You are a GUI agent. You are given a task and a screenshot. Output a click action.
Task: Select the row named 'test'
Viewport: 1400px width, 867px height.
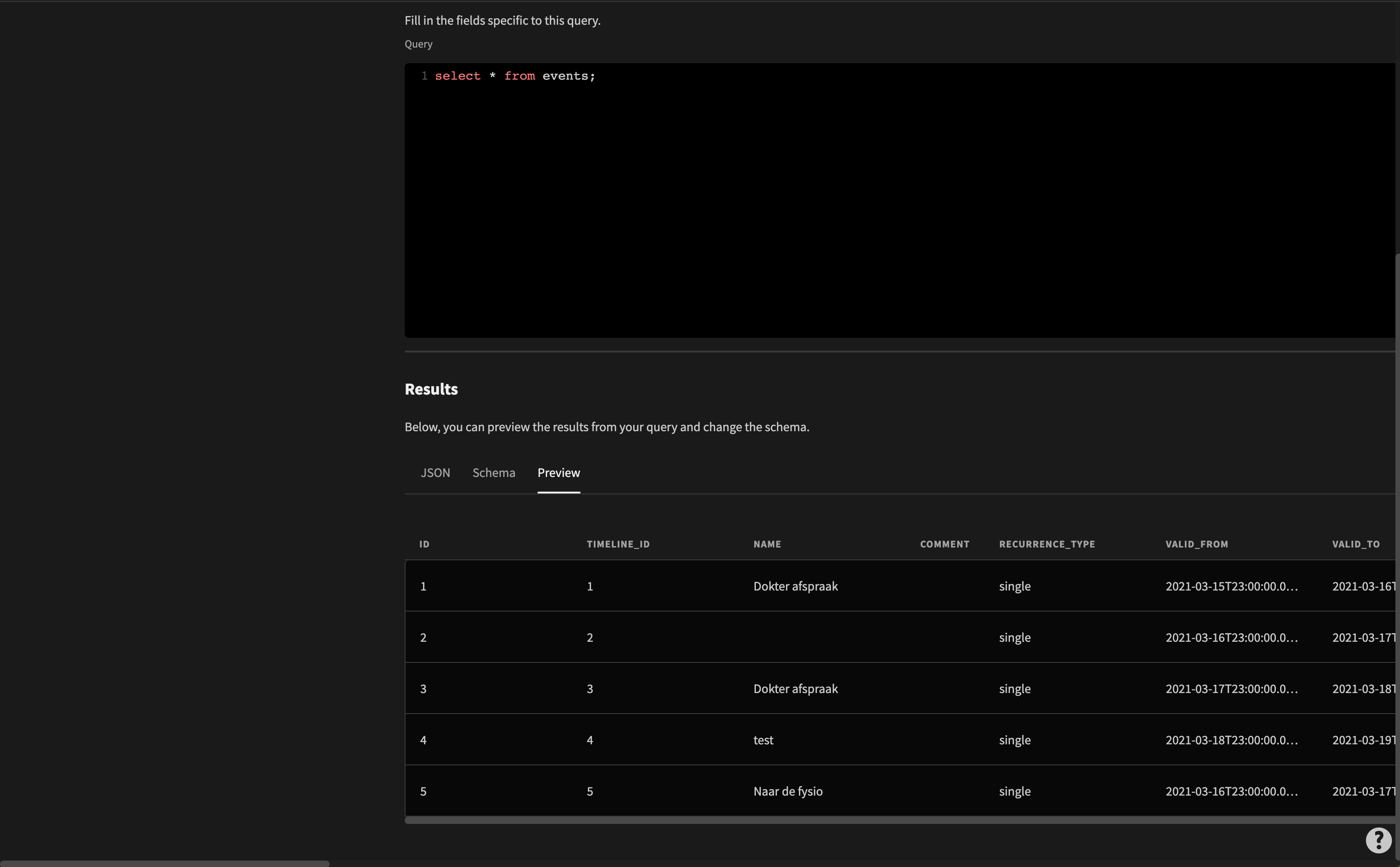tap(762, 739)
